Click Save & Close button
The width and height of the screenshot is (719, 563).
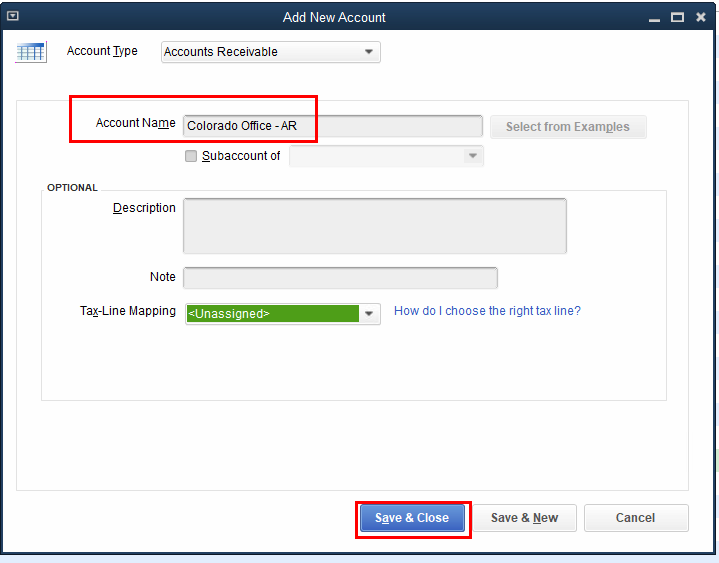(x=412, y=518)
